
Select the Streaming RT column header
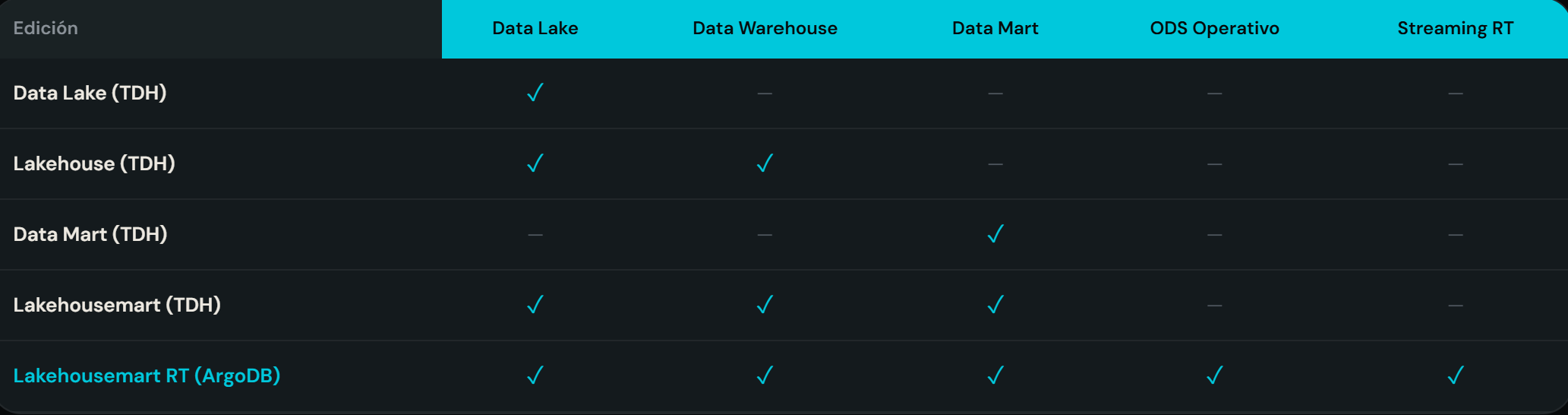tap(1455, 29)
